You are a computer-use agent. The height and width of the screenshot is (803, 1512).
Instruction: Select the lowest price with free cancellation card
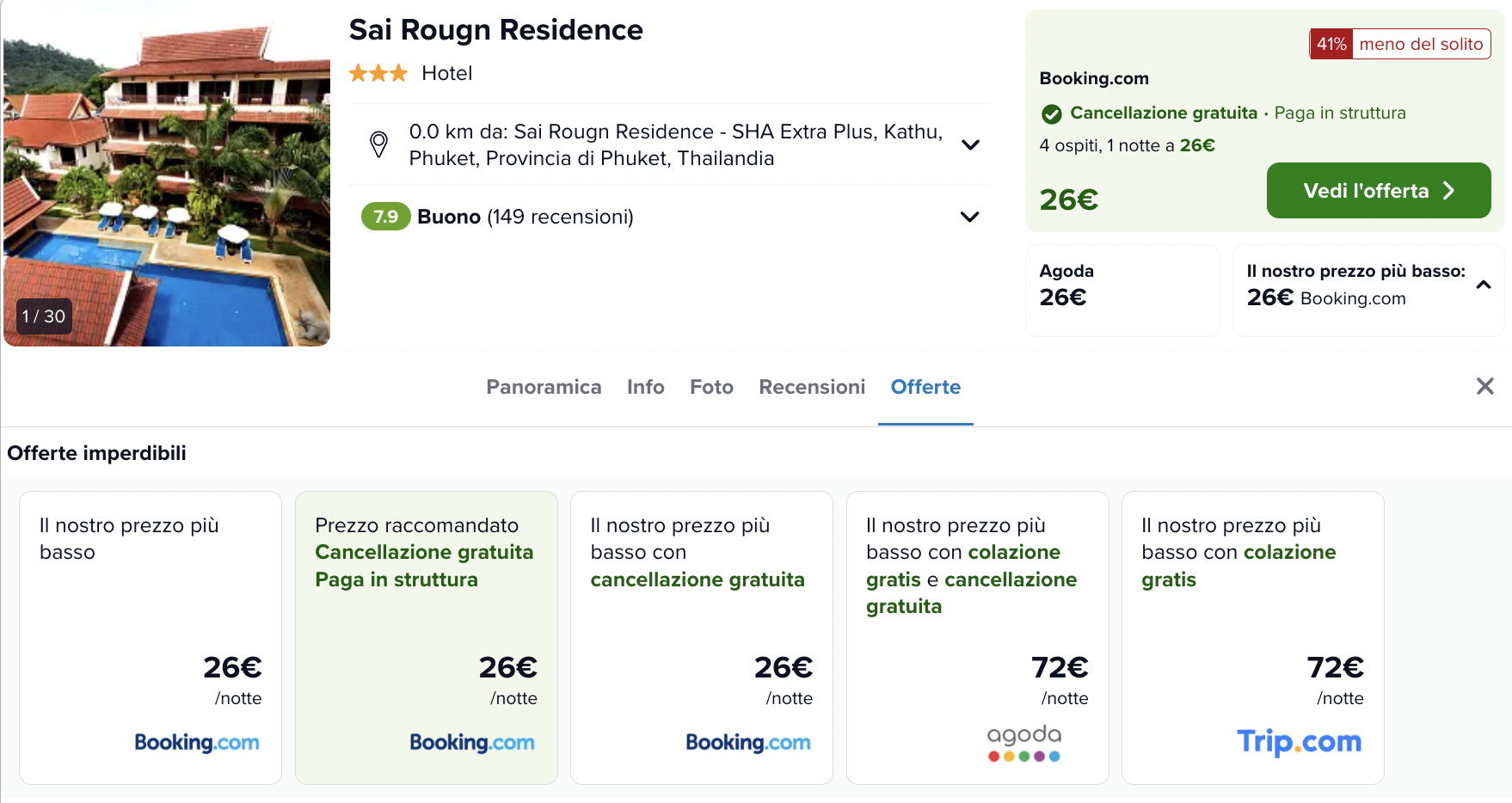pyautogui.click(x=701, y=637)
